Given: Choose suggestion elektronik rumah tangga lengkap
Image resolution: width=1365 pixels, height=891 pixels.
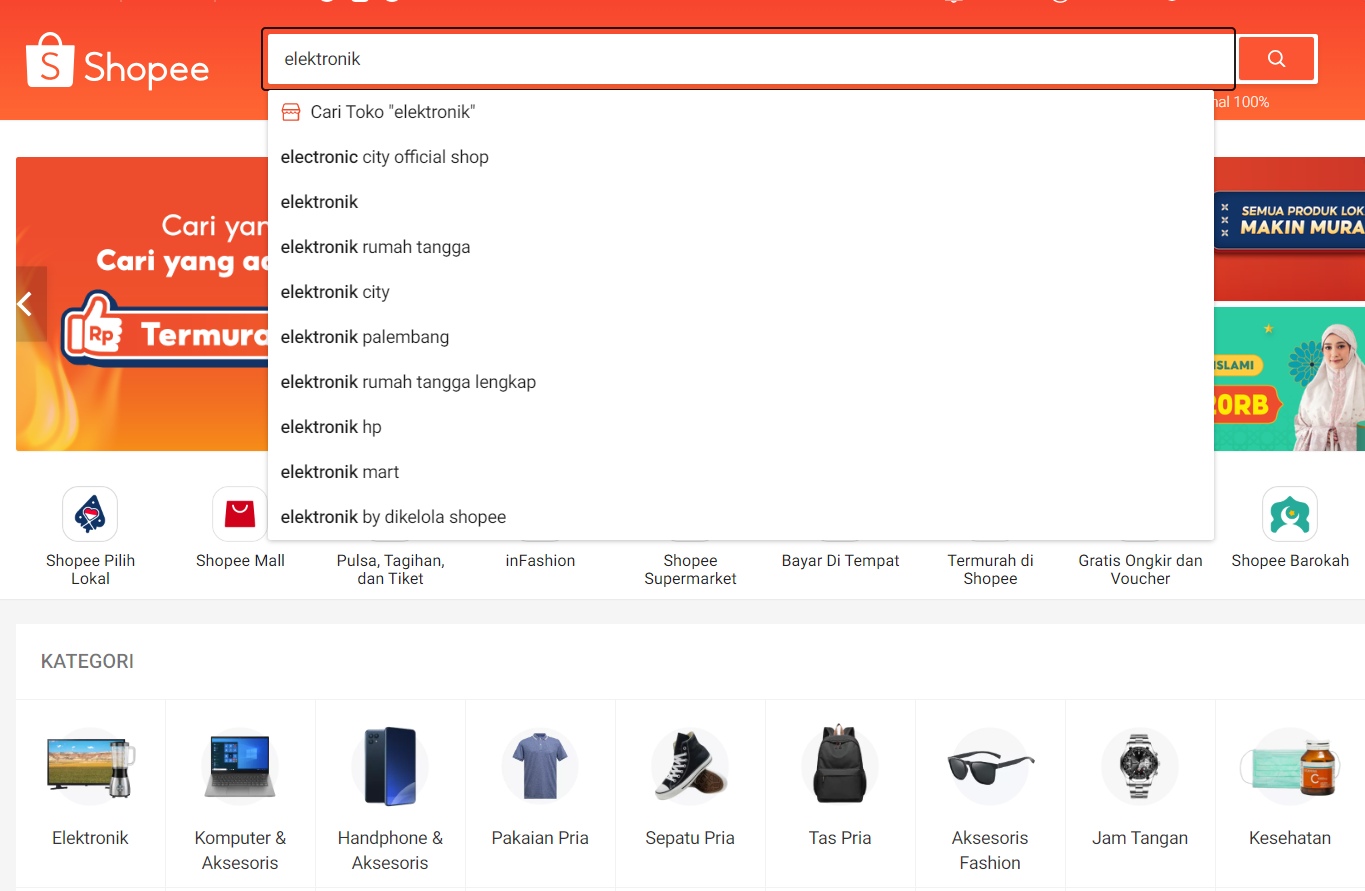Looking at the screenshot, I should pos(741,382).
